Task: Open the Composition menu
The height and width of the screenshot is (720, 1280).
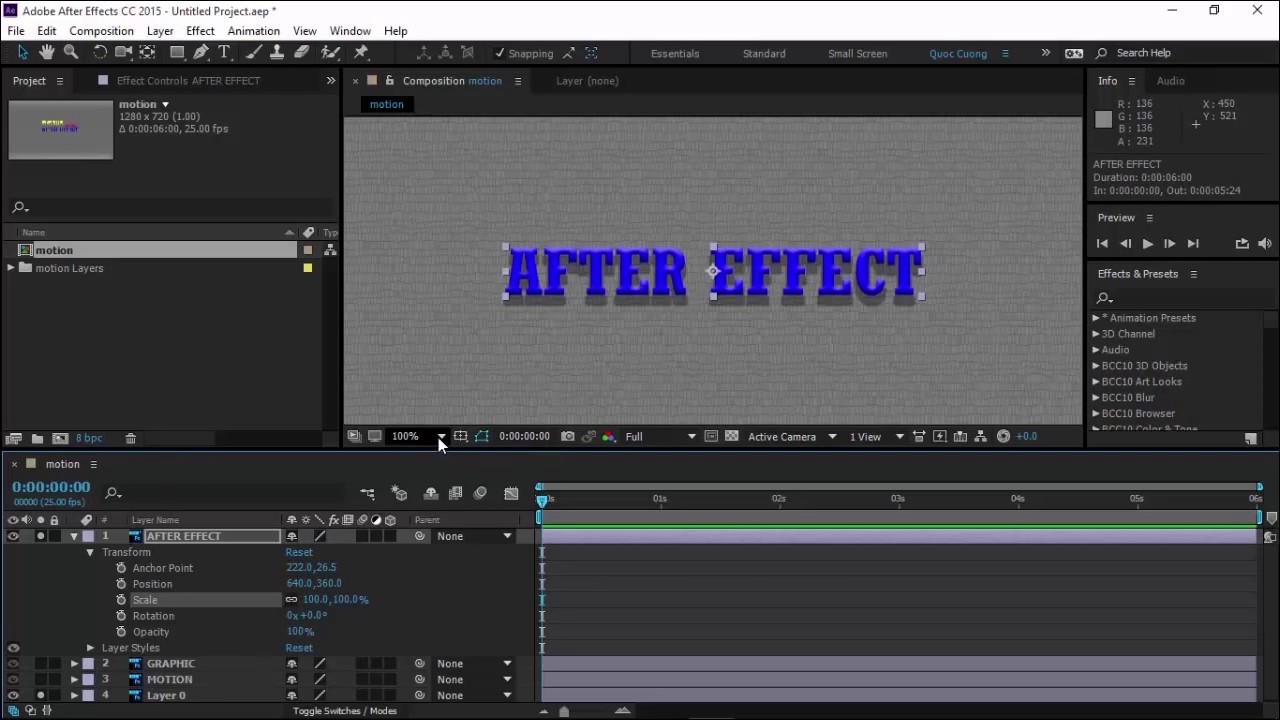Action: (x=101, y=31)
